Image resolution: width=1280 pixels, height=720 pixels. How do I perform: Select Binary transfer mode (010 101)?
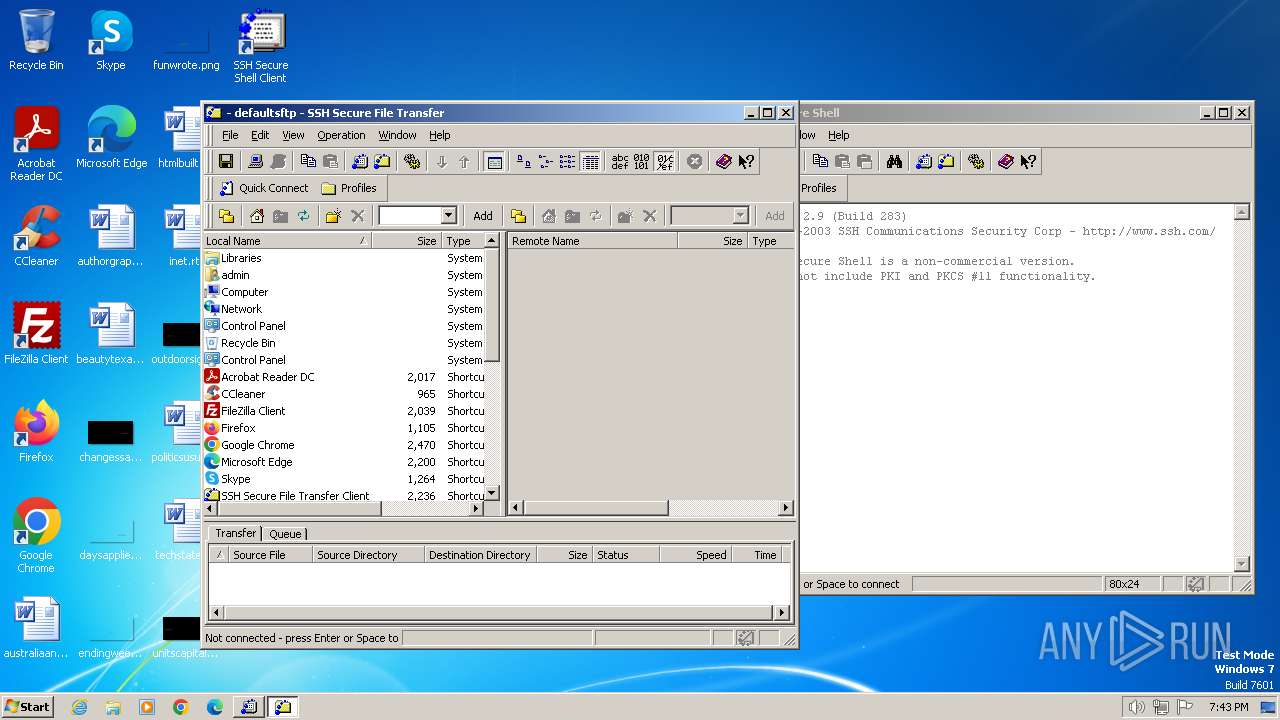[x=642, y=162]
